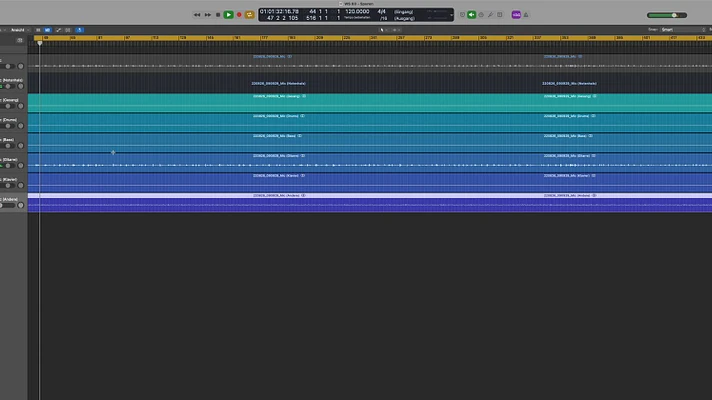Screen dimensions: 712x400
Task: Turn the Drums track pan knob
Action: pyautogui.click(x=20, y=126)
